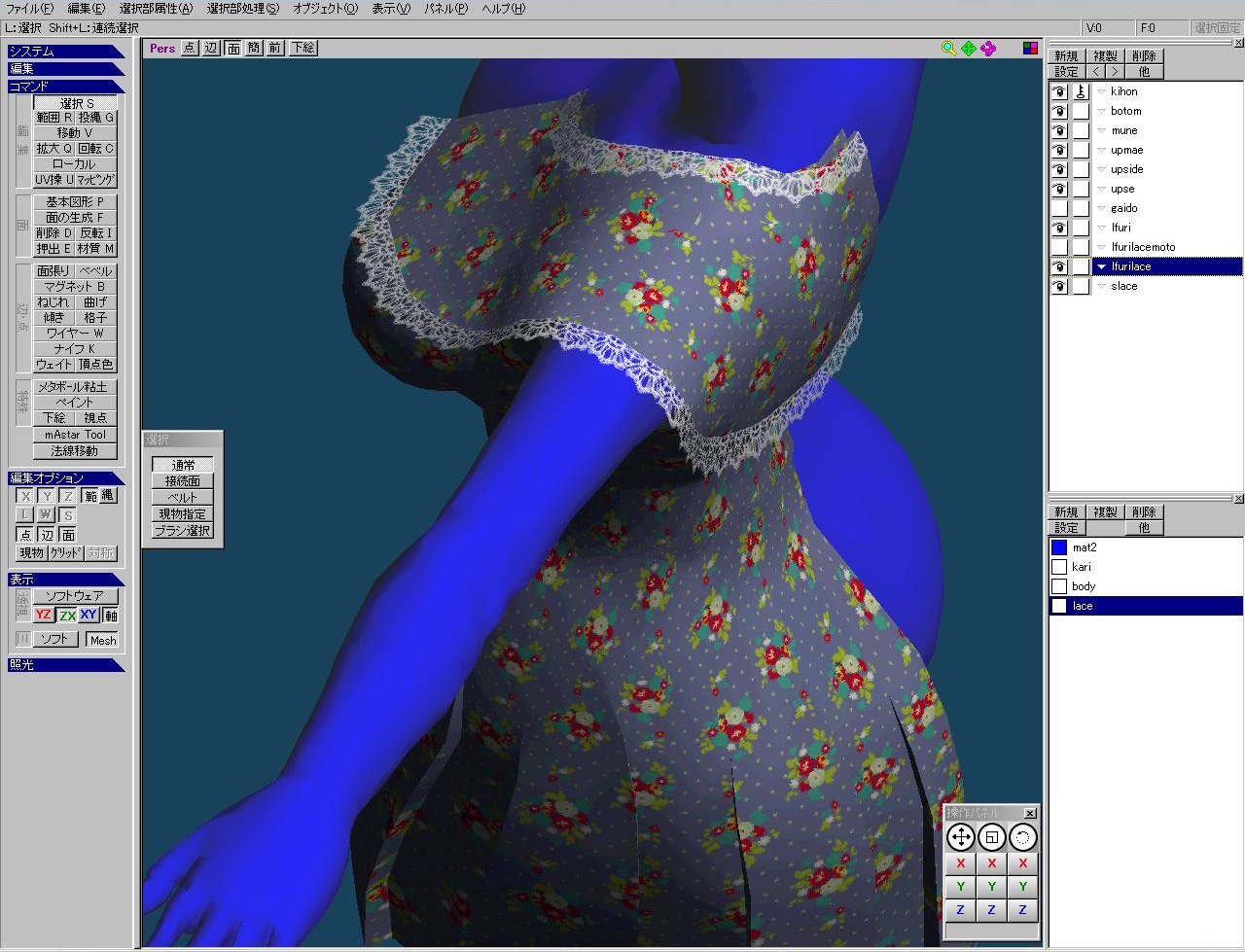Expand the システム panel header
This screenshot has width=1245, height=952.
(x=65, y=52)
